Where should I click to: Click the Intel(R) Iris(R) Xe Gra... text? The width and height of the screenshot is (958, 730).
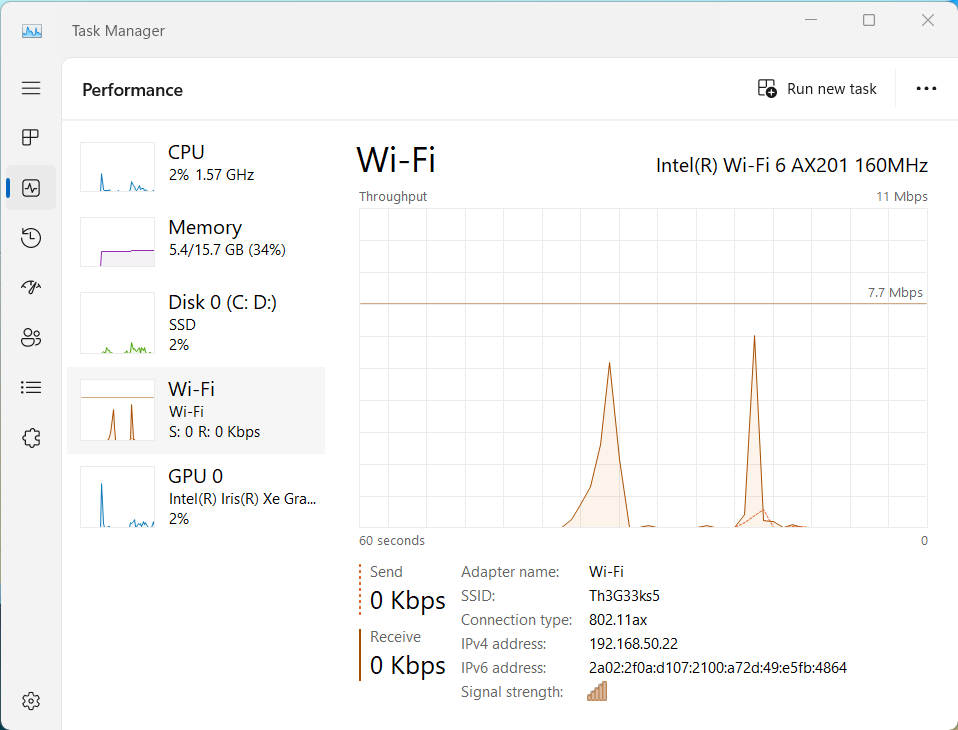[x=243, y=499]
